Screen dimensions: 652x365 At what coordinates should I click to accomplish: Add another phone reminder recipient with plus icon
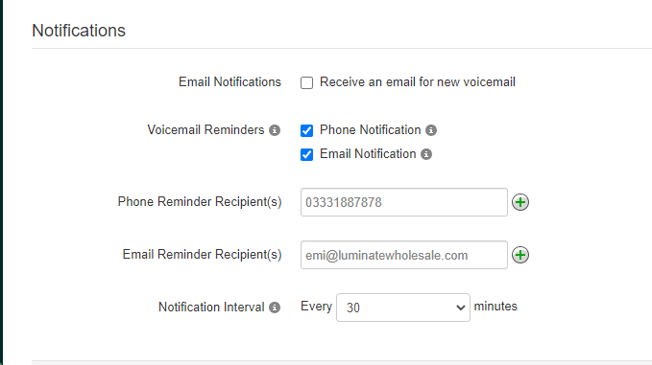(x=520, y=202)
